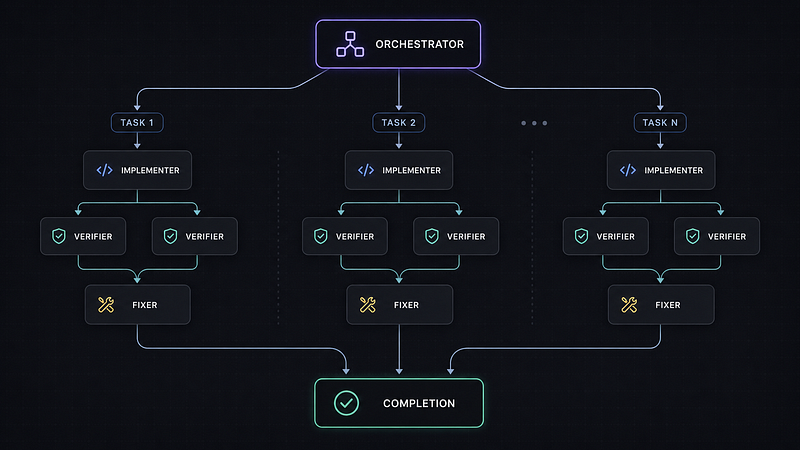Select the TASK 2 label box
The height and width of the screenshot is (450, 800).
pos(398,122)
